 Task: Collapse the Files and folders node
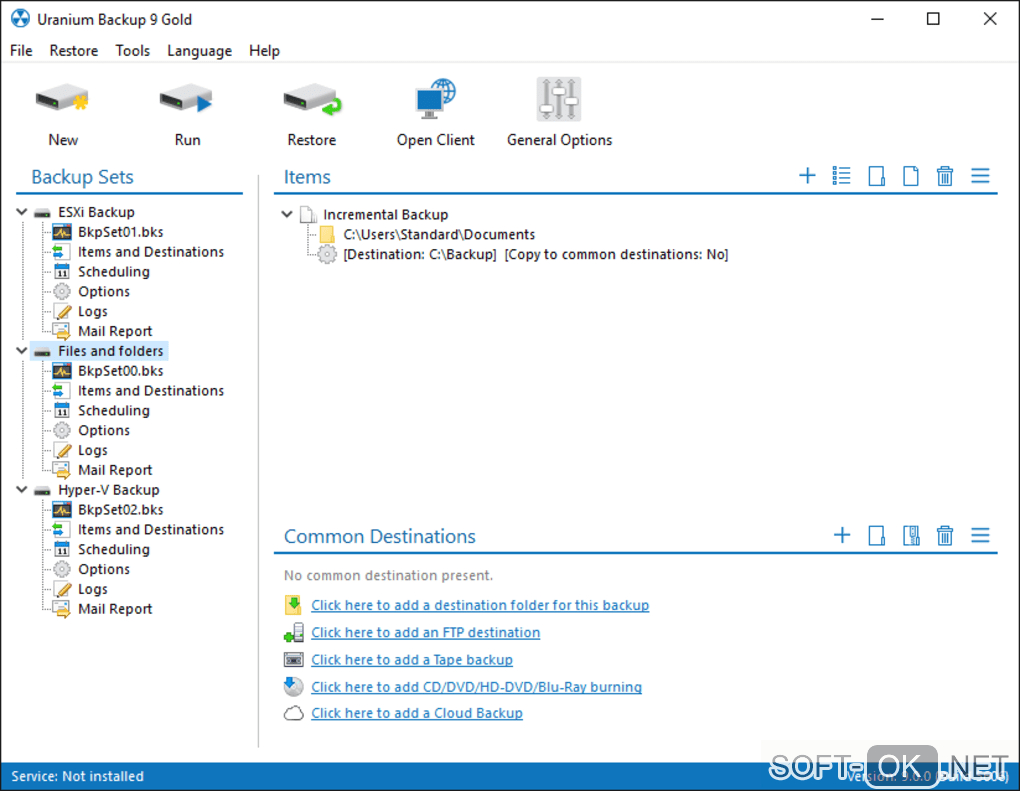tap(21, 351)
